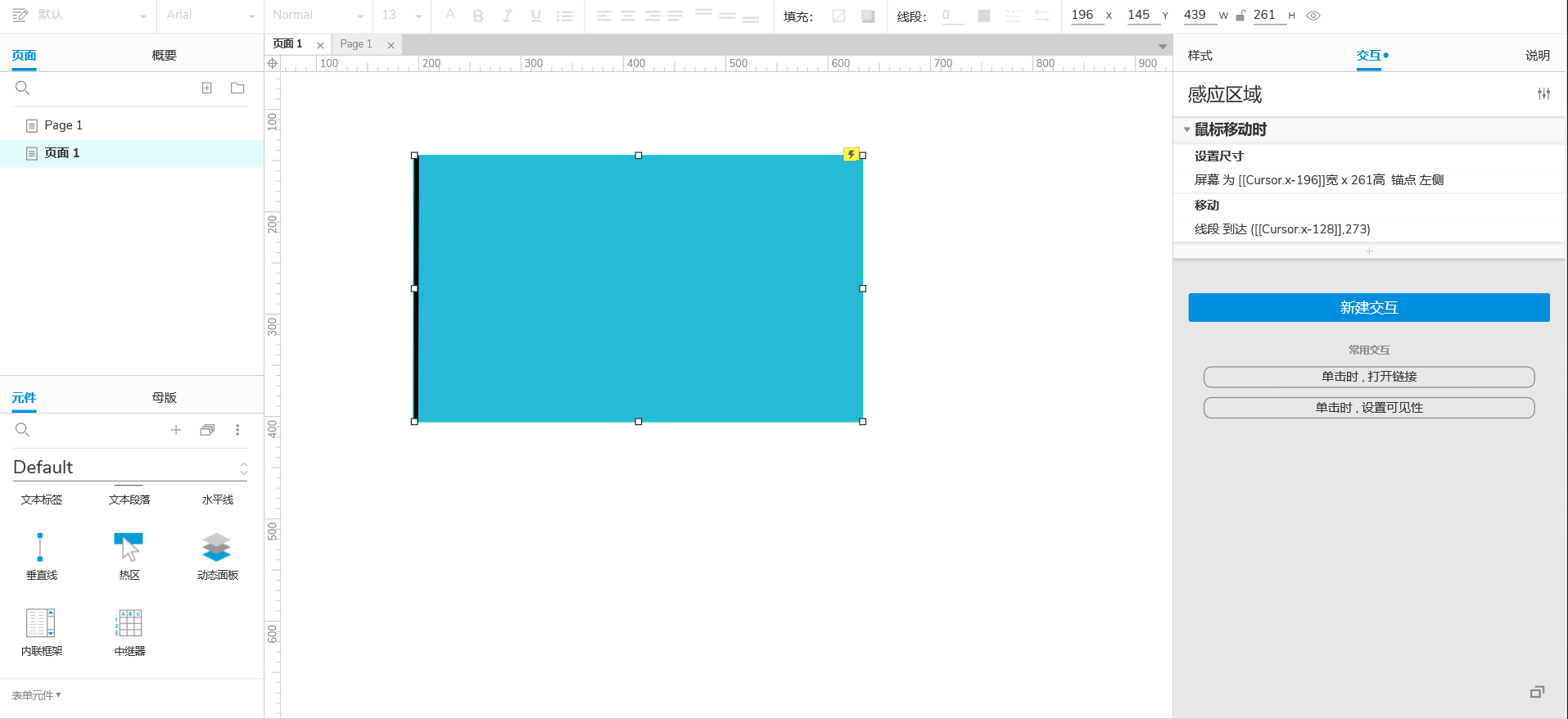
Task: Switch to the 概要 outline tab
Action: tap(164, 55)
